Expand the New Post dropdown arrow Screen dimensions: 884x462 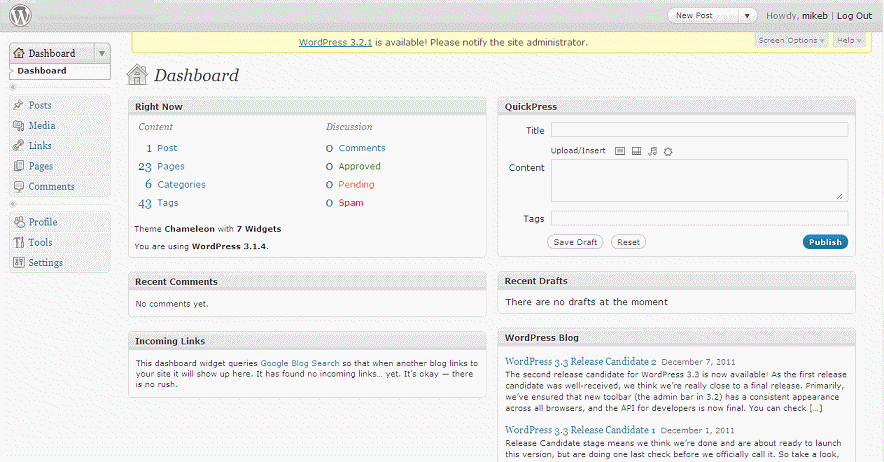pyautogui.click(x=747, y=16)
